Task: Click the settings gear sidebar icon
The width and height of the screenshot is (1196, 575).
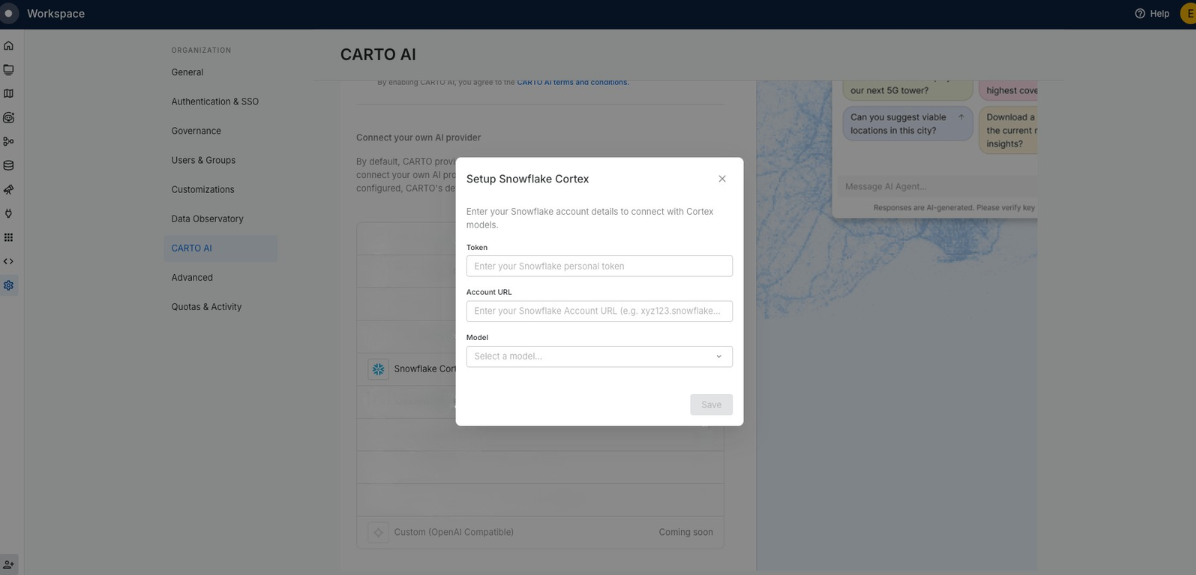Action: tap(9, 286)
